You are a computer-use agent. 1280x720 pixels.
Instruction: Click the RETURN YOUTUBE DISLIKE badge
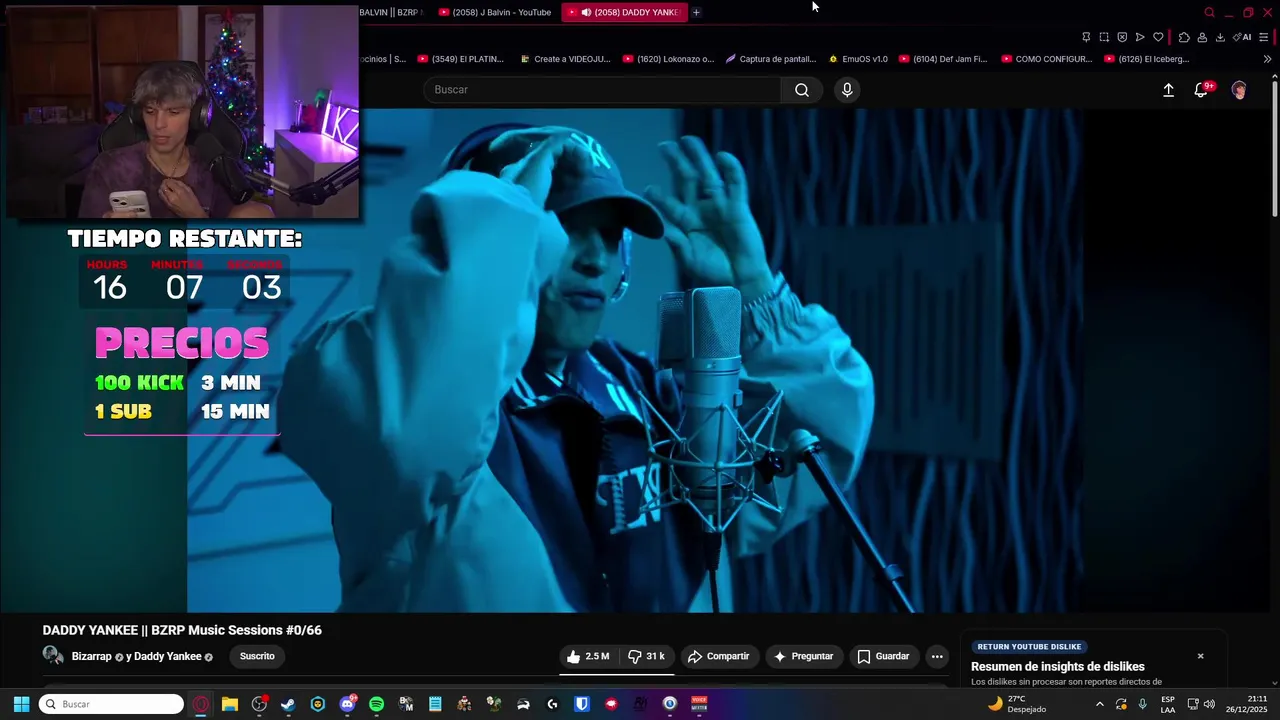pyautogui.click(x=1029, y=647)
